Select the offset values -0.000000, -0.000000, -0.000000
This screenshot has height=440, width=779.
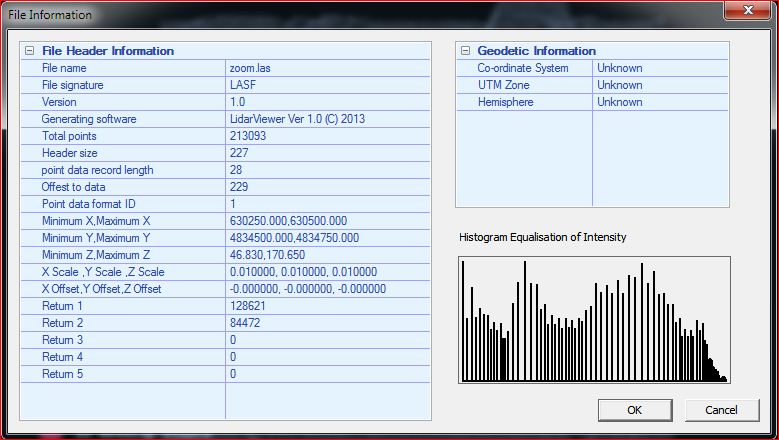pos(308,289)
